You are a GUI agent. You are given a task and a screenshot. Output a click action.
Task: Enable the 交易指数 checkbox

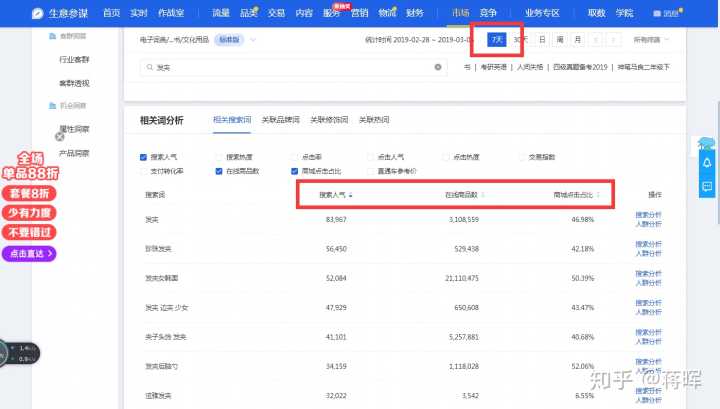[521, 157]
